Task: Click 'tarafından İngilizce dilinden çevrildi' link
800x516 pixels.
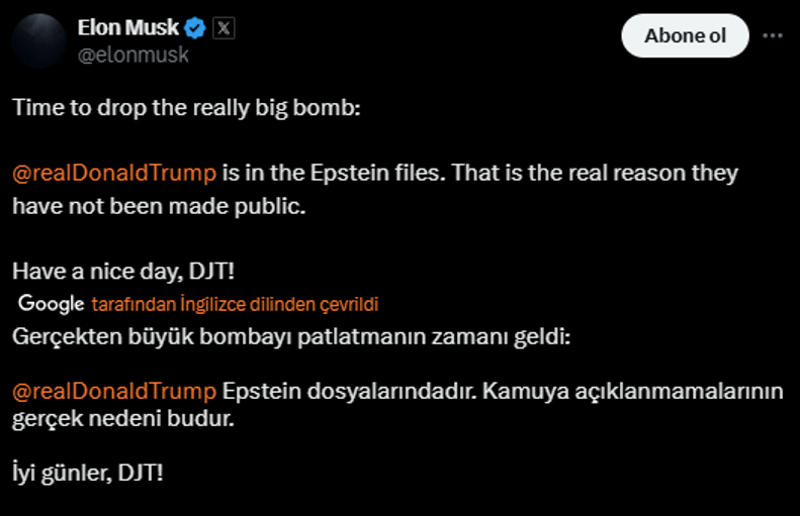Action: click(x=235, y=304)
